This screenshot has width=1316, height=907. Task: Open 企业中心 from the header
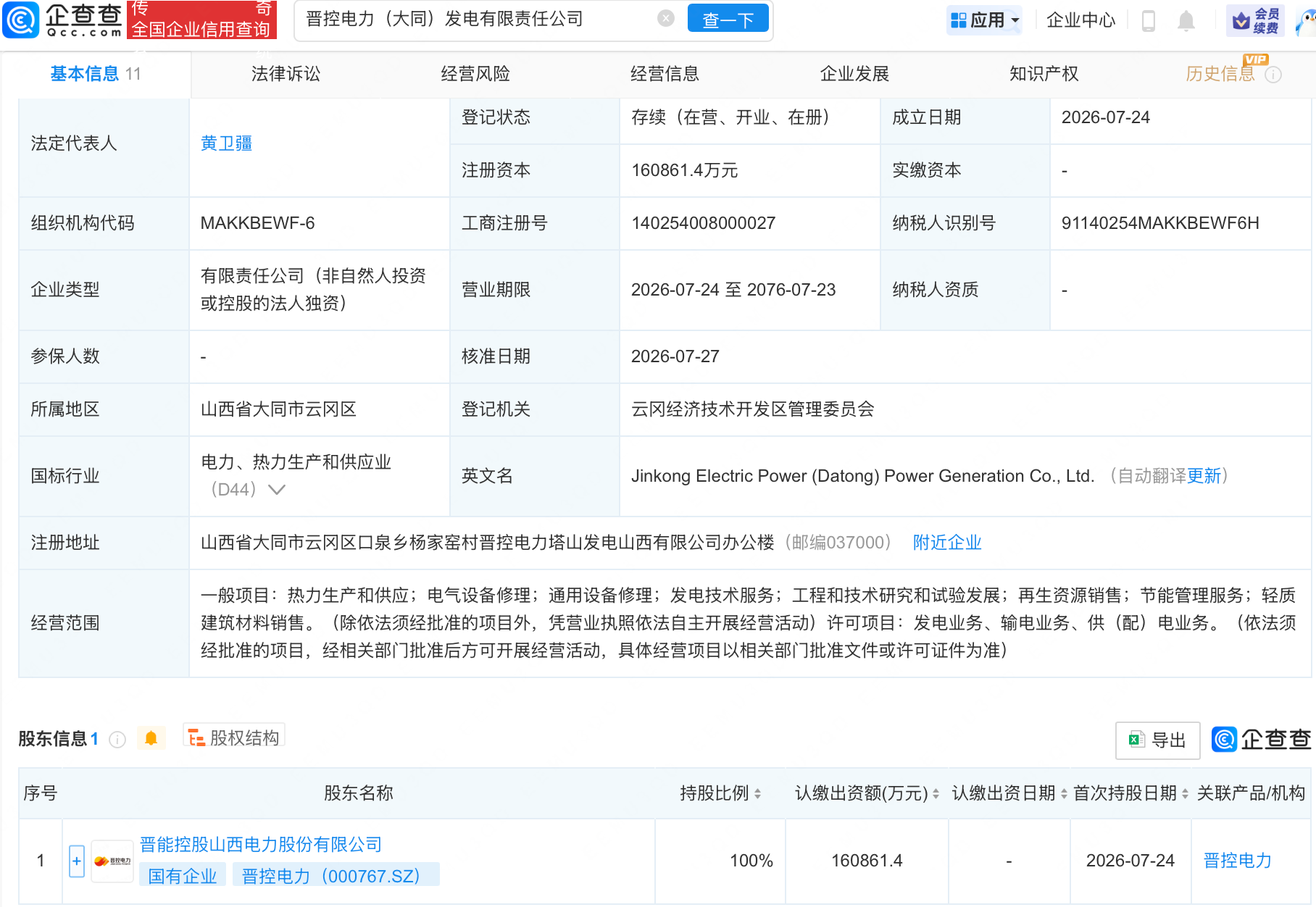pos(1080,20)
